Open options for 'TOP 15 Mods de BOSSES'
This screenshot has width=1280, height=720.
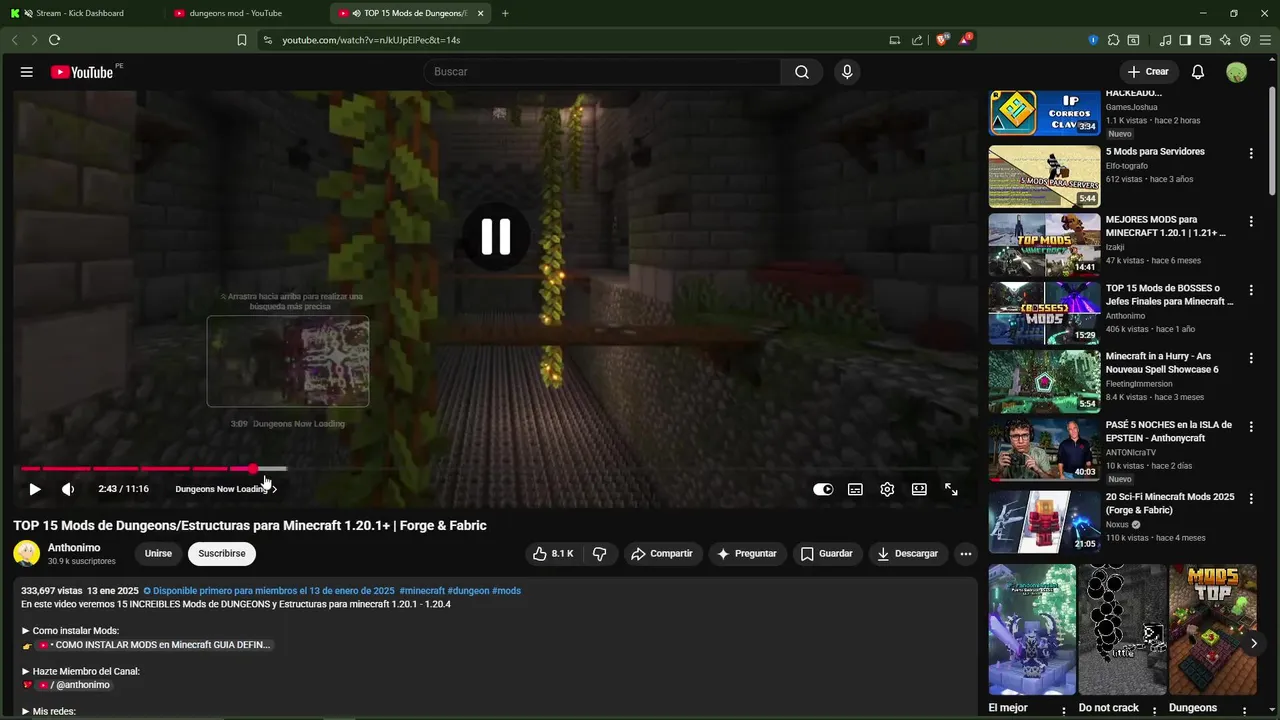pos(1251,290)
